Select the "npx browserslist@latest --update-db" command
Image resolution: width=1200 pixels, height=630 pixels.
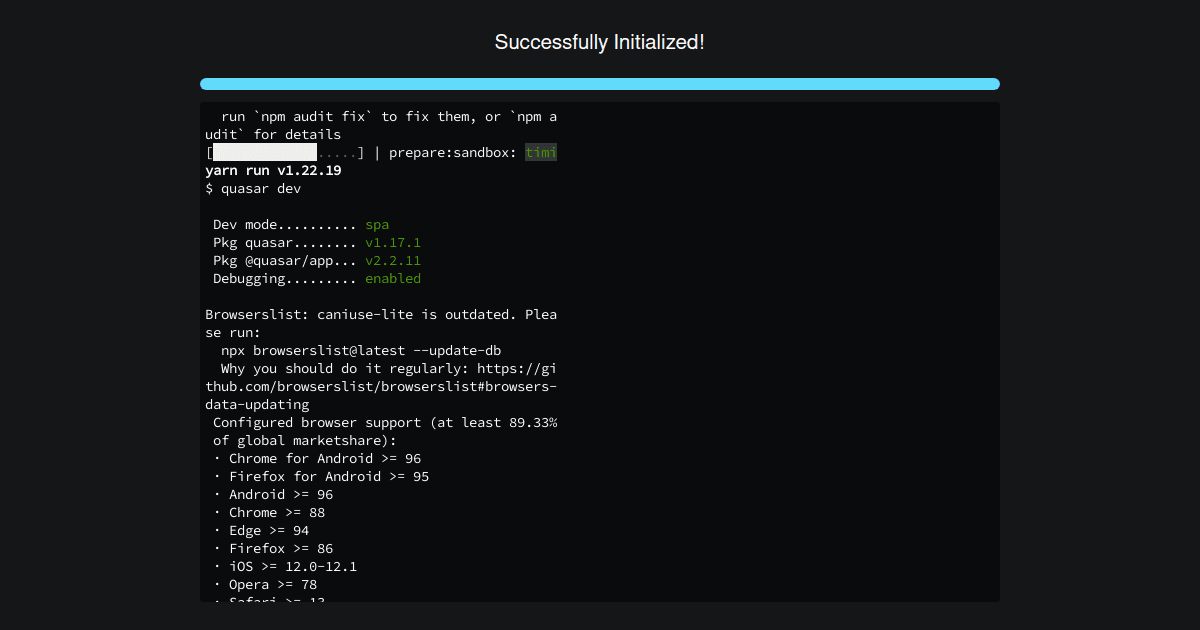pos(361,350)
